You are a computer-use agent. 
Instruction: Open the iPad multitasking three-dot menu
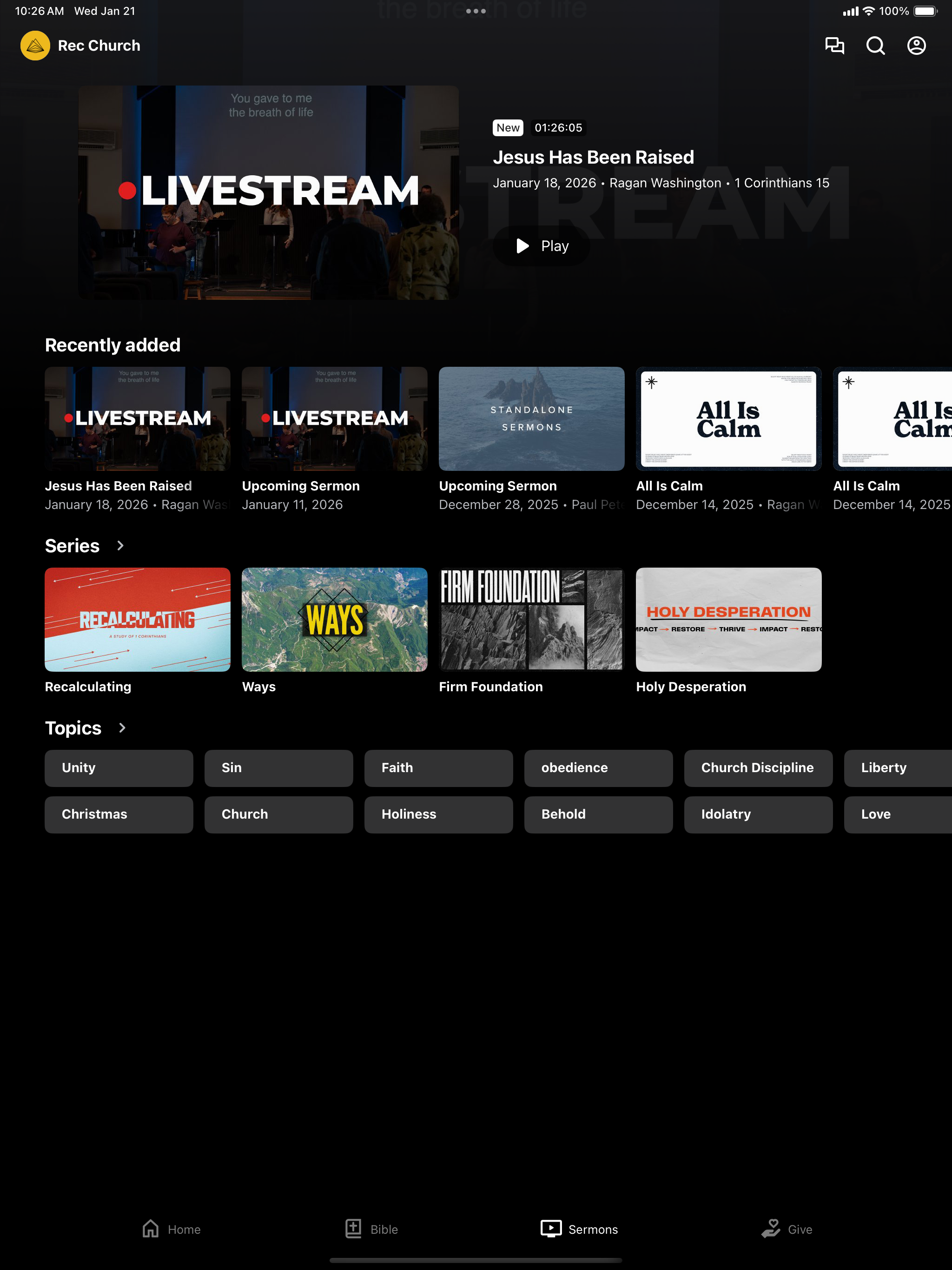pos(476,11)
